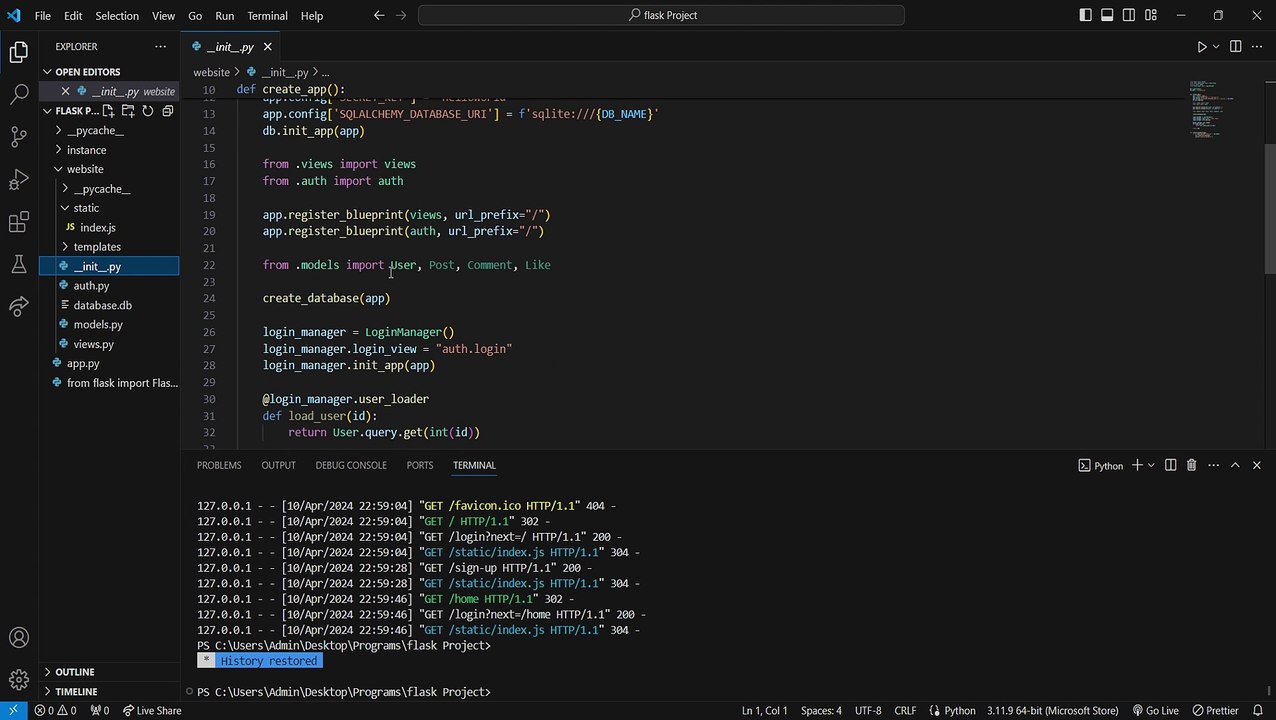This screenshot has width=1276, height=720.
Task: Maximize the terminal panel size
Action: click(1235, 465)
